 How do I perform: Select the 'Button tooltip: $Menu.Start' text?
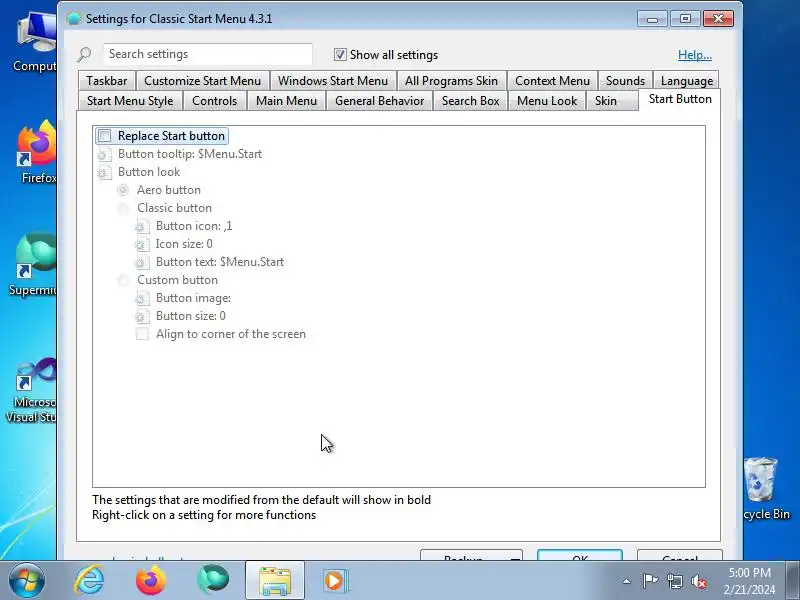[190, 154]
